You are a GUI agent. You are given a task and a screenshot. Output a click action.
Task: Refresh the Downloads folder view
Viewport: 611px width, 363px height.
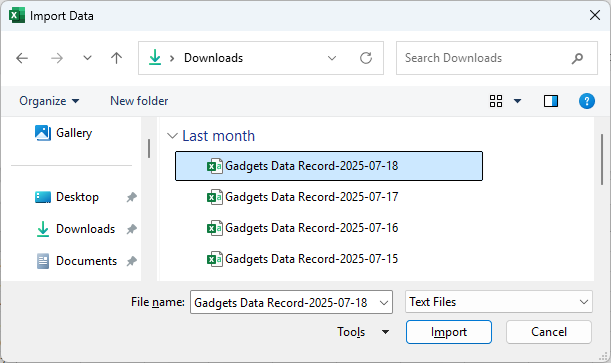(366, 58)
